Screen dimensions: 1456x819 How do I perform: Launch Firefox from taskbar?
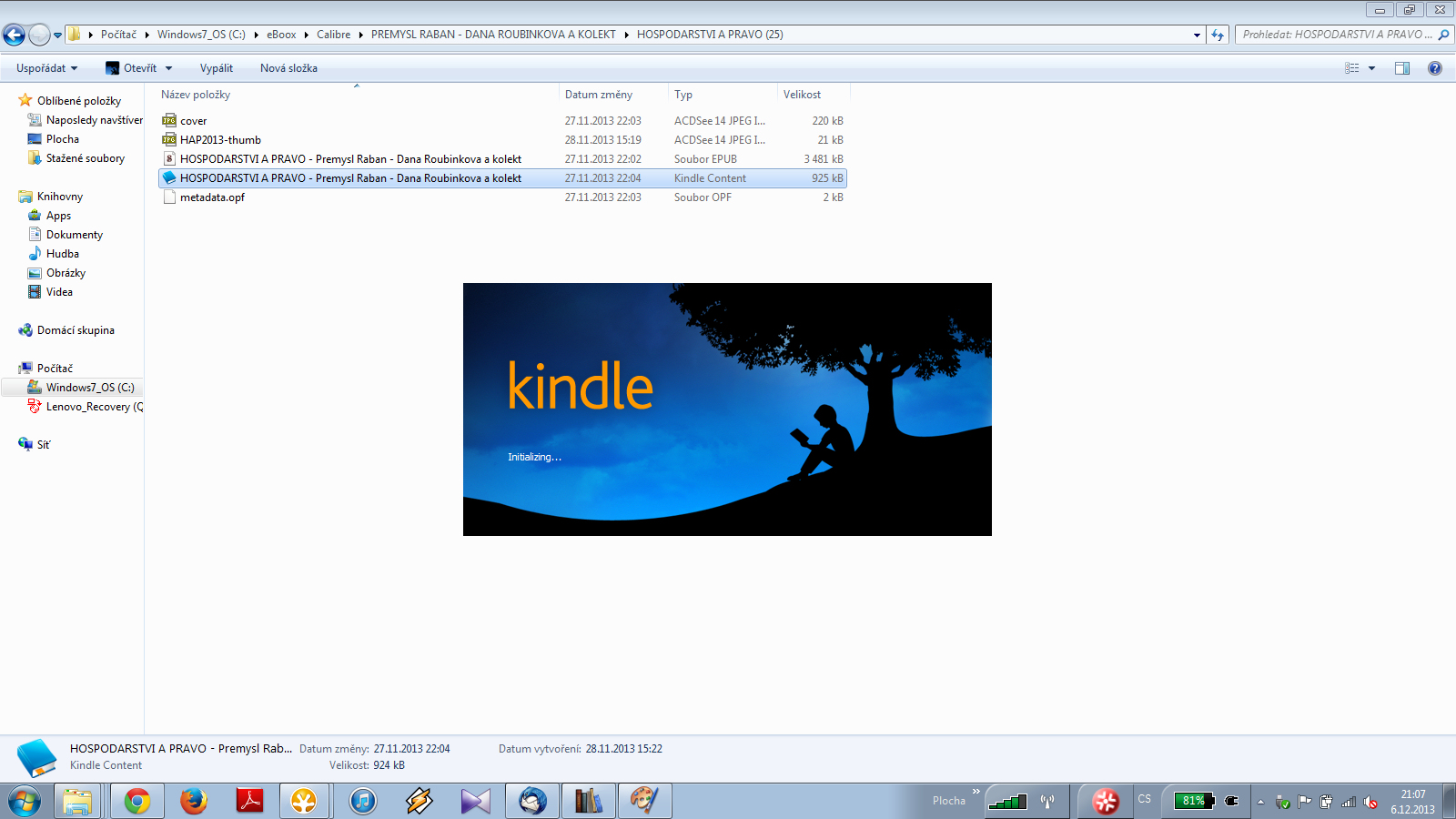point(193,801)
